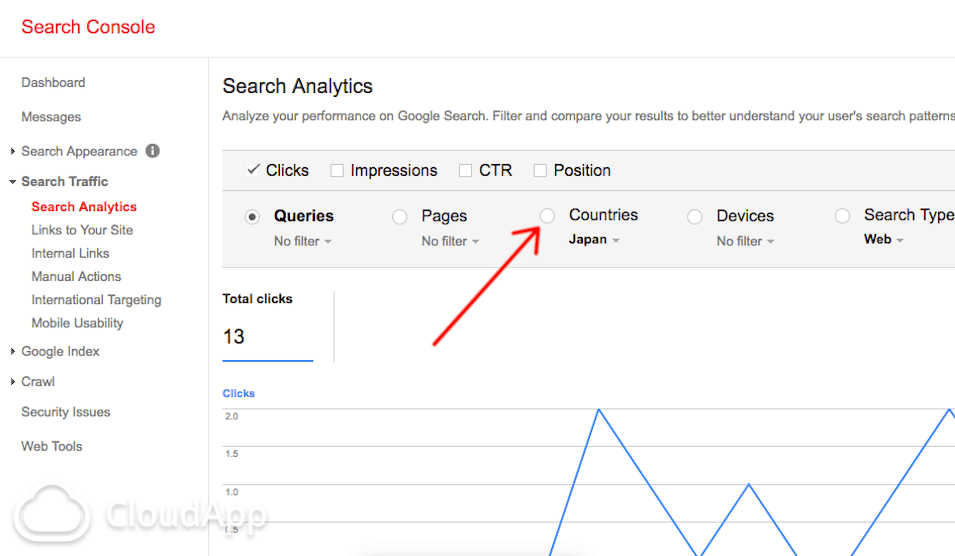Open the Queries No filter dropdown
The image size is (955, 556).
(302, 241)
